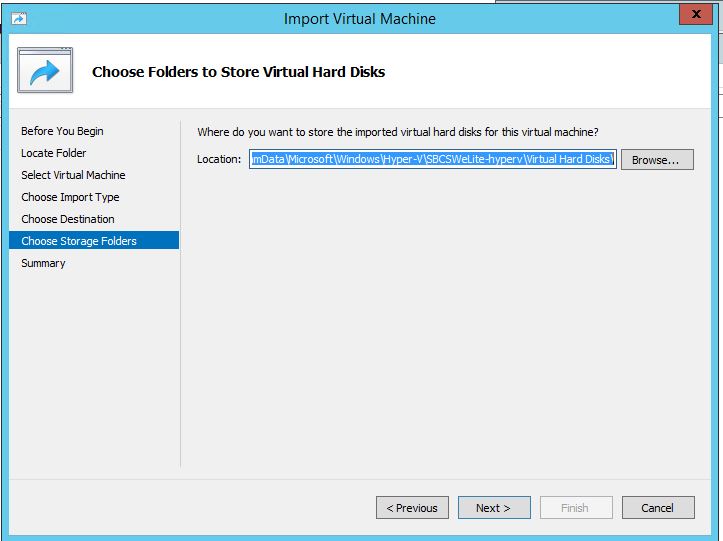
Task: Proceed using the Next button
Action: pos(493,508)
